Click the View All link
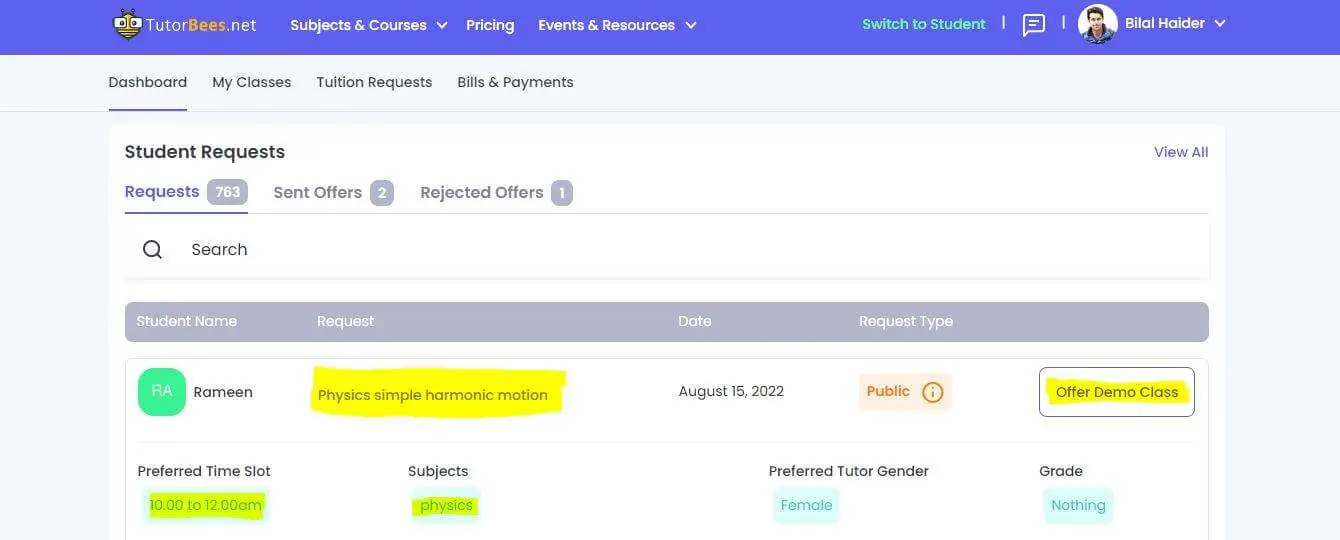Viewport: 1340px width, 540px height. click(1181, 152)
